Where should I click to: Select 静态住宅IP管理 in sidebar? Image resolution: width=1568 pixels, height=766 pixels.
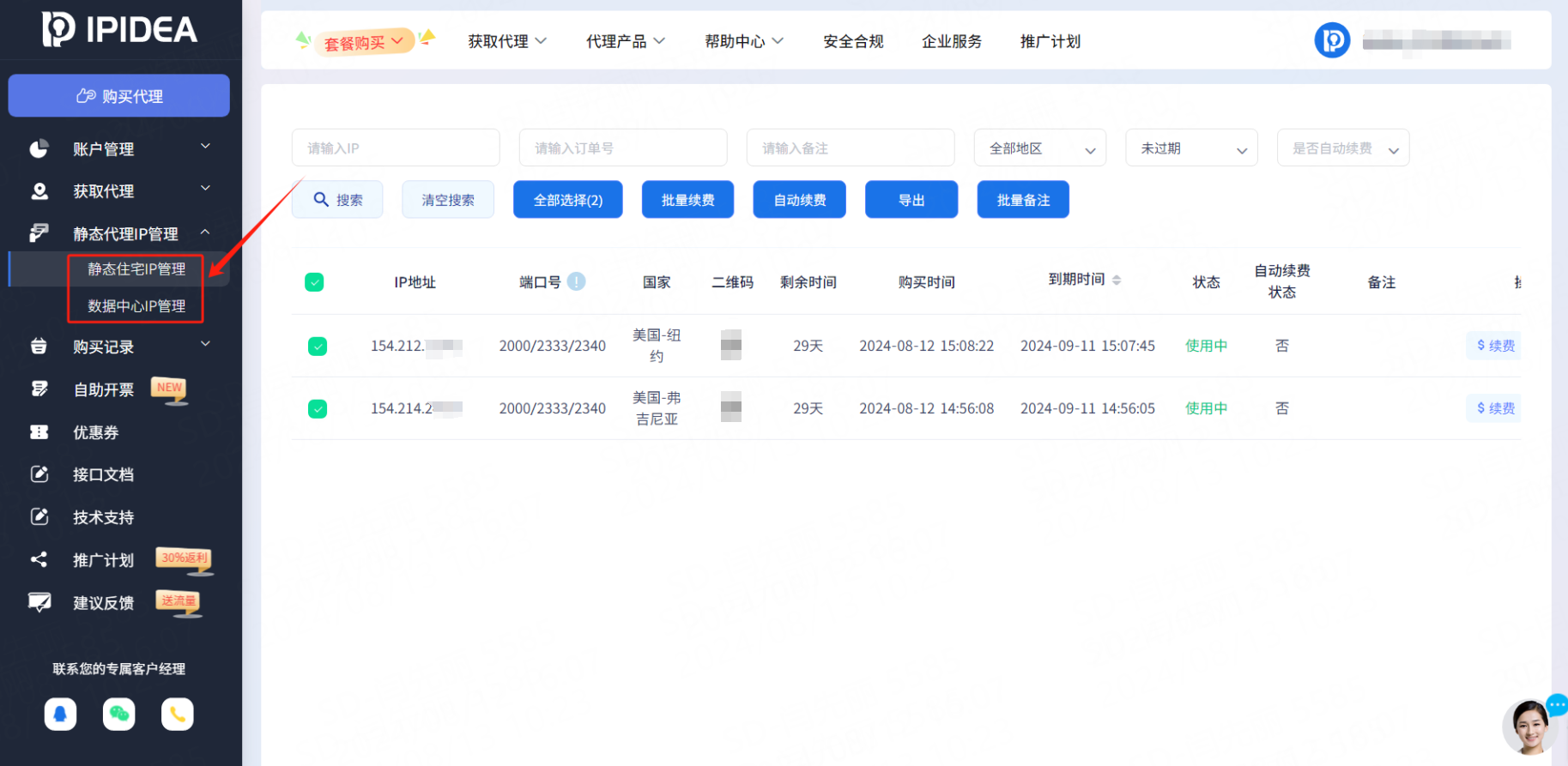136,268
